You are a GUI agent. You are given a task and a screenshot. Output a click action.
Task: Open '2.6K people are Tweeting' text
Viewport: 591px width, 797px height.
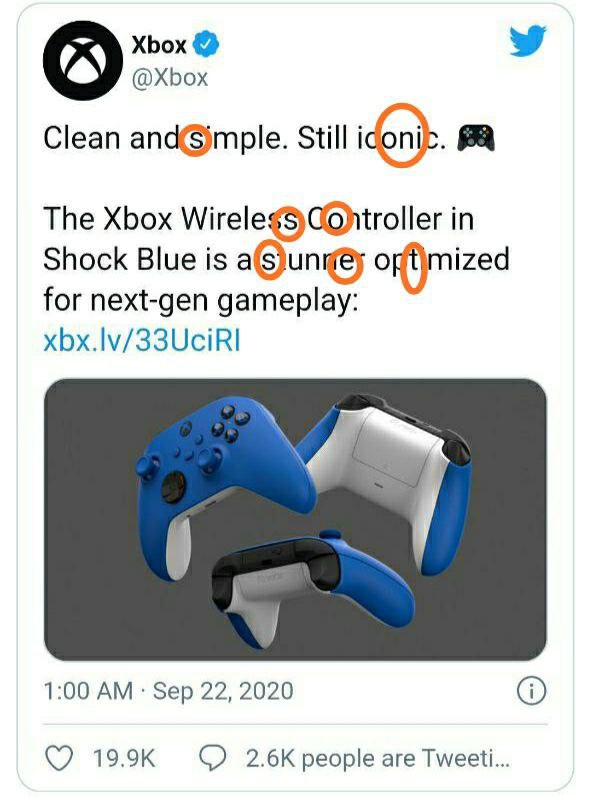pyautogui.click(x=378, y=758)
